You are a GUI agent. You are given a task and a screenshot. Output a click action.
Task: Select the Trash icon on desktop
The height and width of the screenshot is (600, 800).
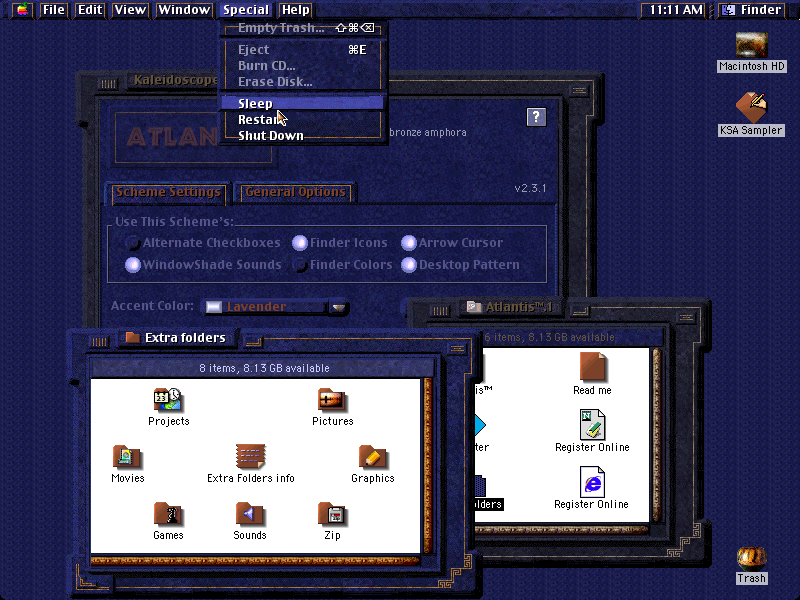[x=751, y=559]
